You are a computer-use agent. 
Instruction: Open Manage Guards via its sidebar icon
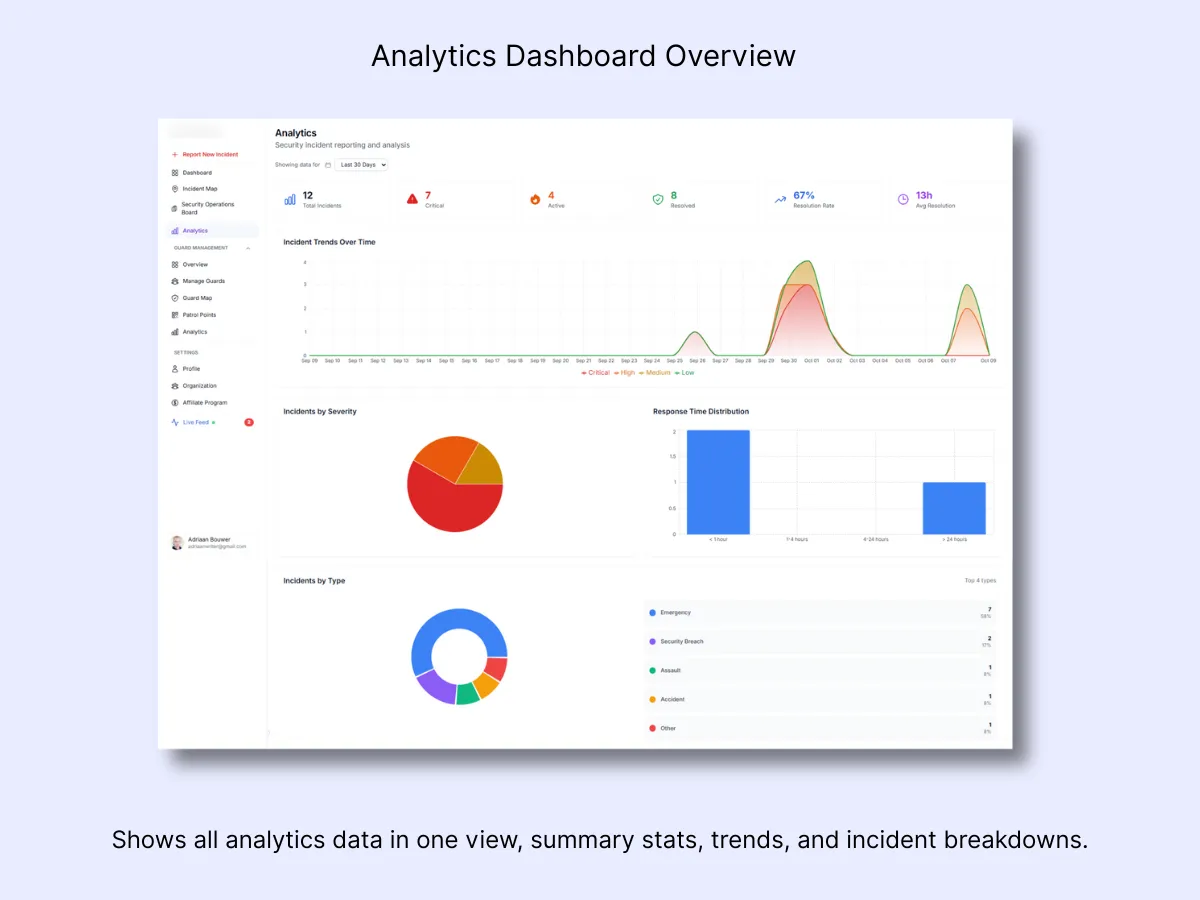[175, 281]
